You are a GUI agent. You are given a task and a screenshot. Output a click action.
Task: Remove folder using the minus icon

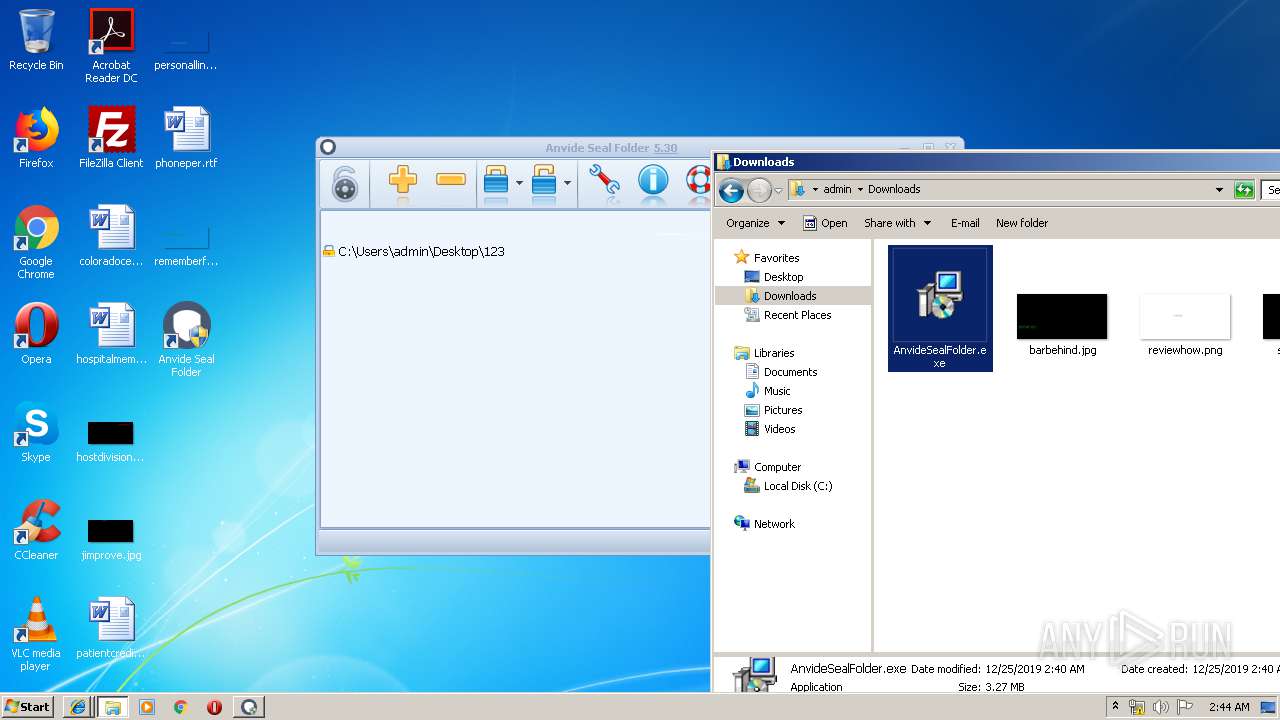(451, 180)
